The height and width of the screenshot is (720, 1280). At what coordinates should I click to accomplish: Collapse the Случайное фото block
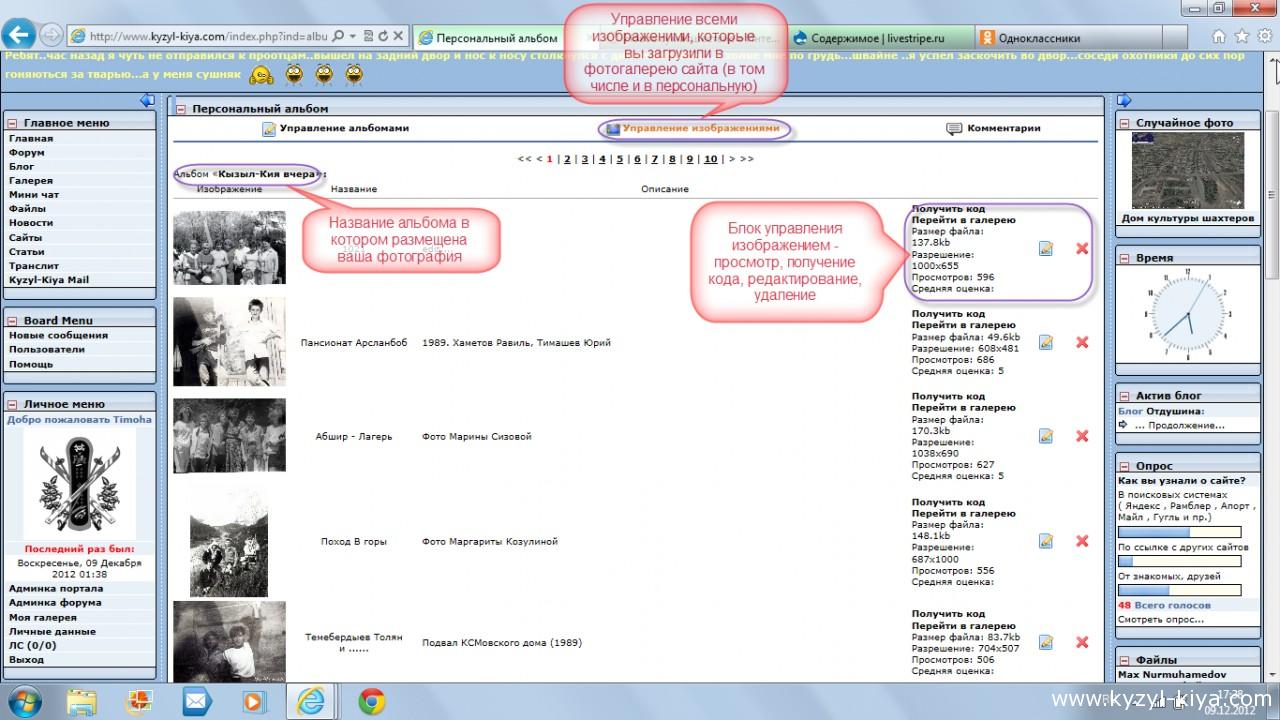pos(1124,123)
